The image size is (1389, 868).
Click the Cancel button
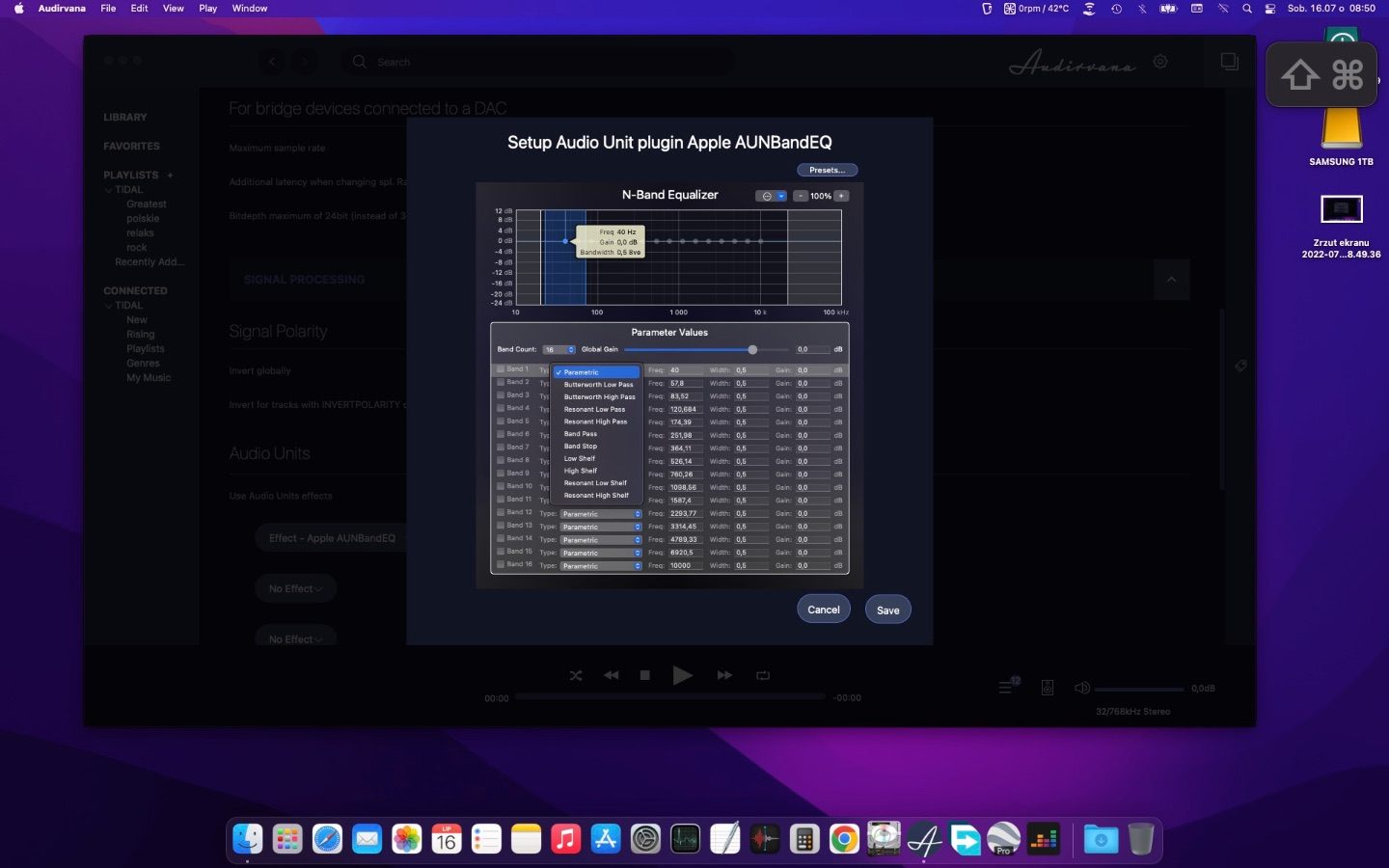824,610
